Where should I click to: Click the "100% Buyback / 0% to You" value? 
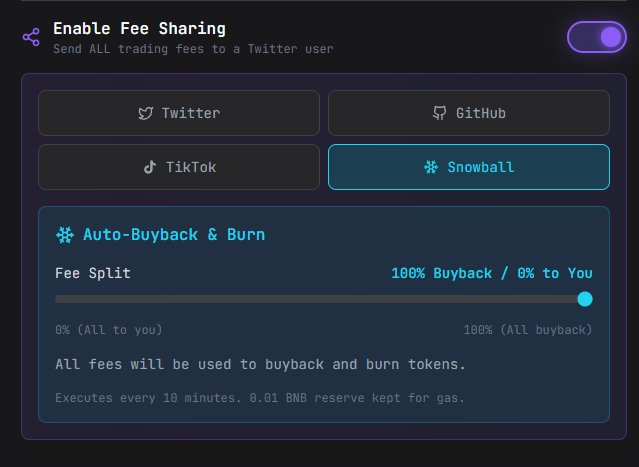point(492,273)
